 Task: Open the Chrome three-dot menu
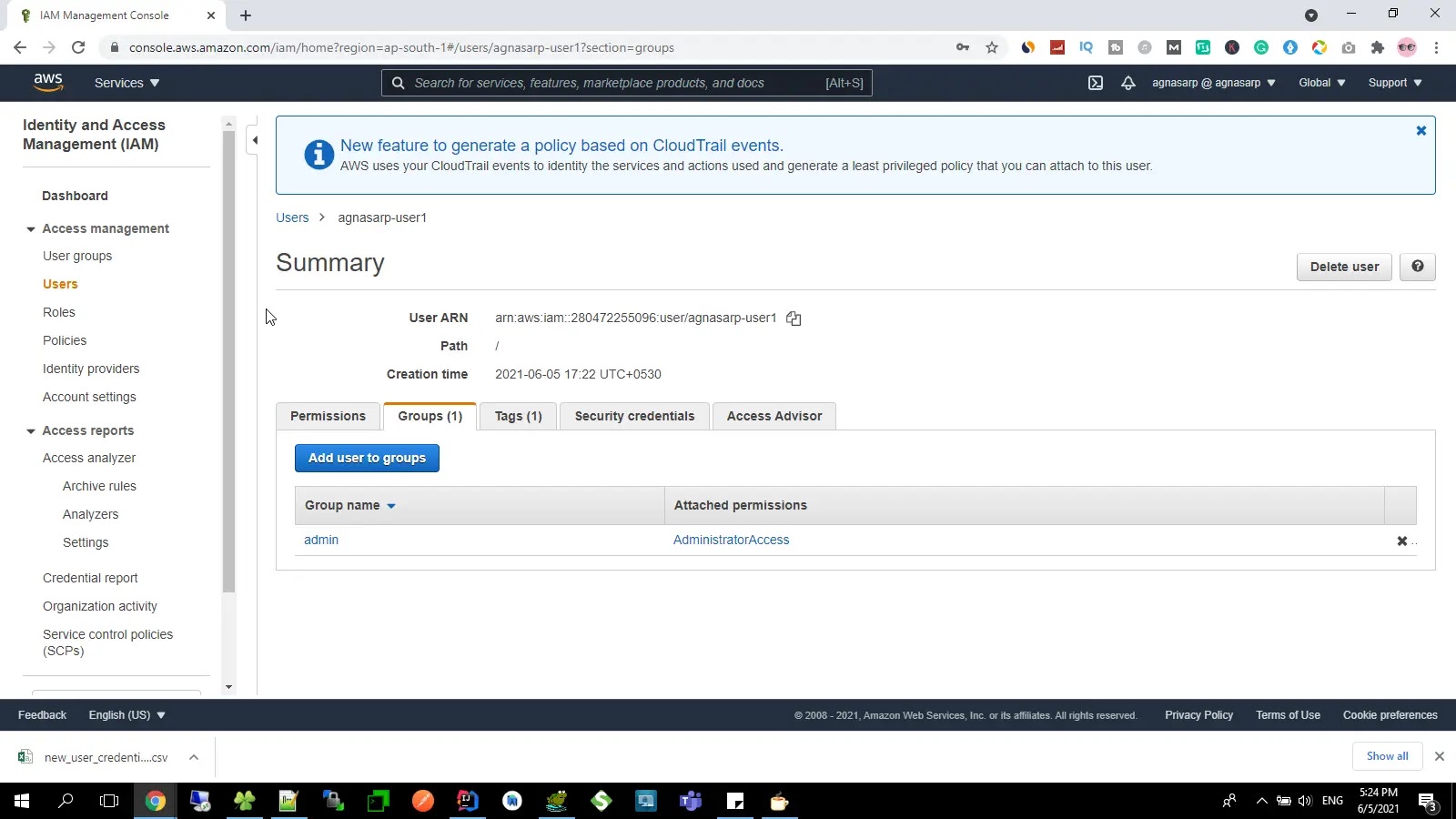click(x=1436, y=47)
